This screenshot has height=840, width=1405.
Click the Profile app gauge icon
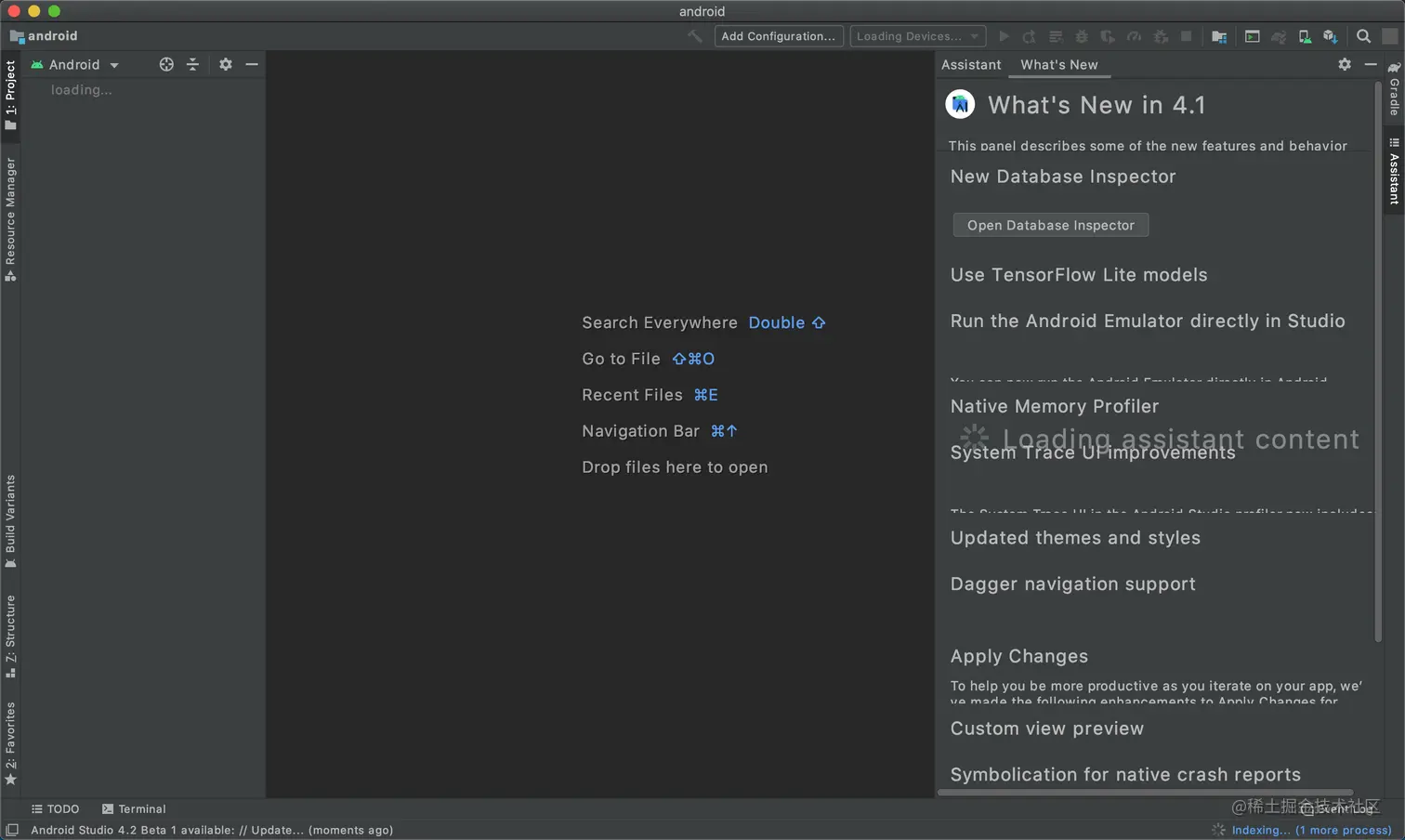[x=1134, y=36]
